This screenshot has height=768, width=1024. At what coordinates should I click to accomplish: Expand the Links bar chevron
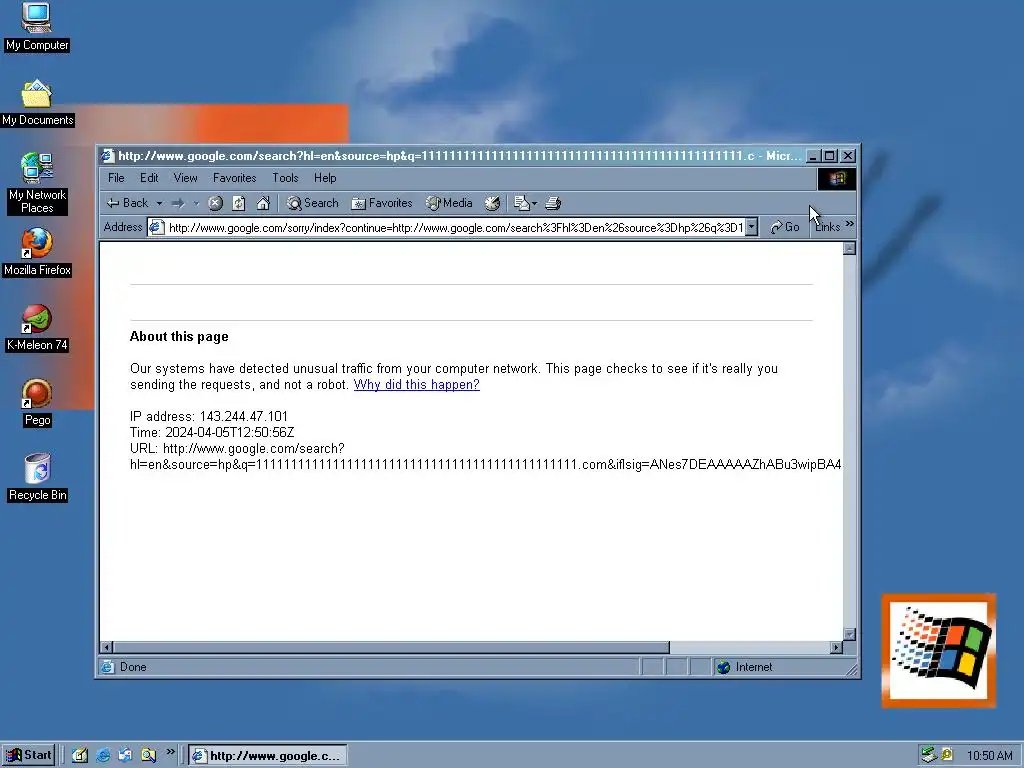[x=849, y=224]
